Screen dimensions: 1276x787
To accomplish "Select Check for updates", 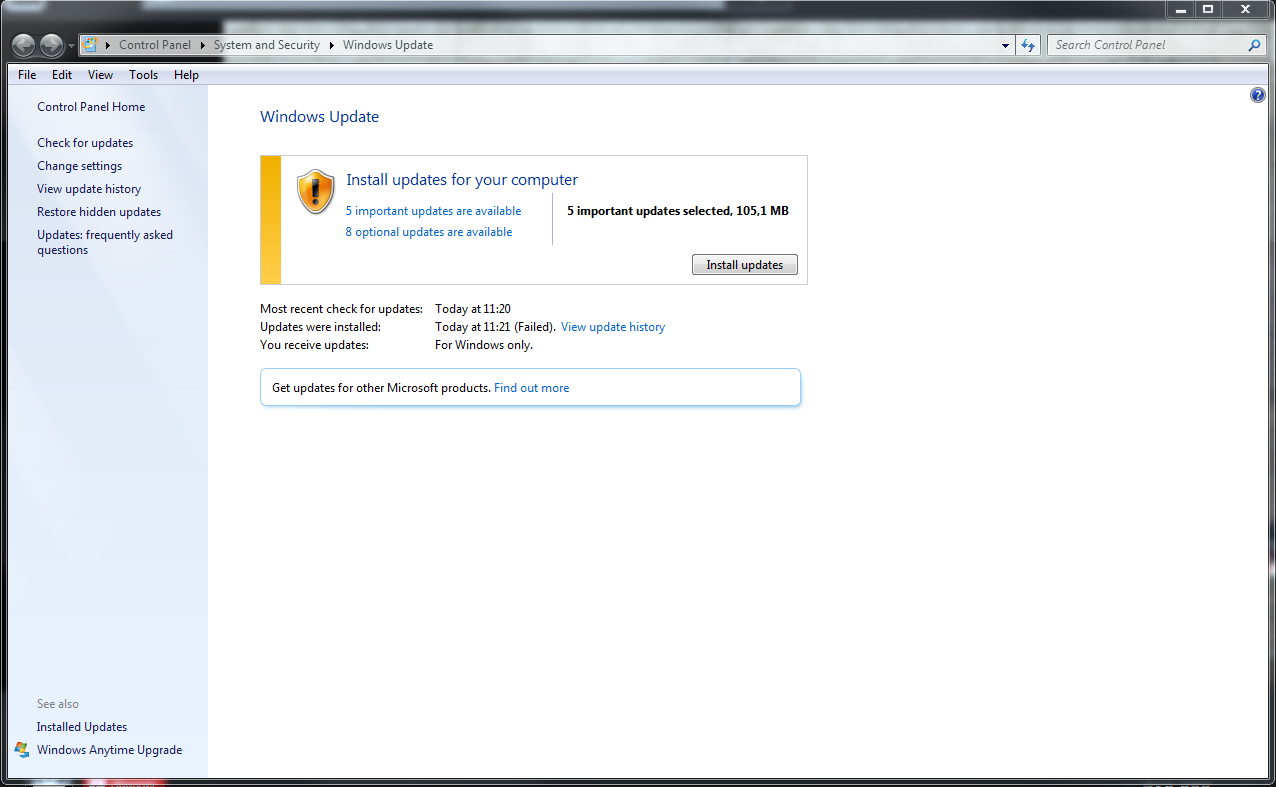I will tap(85, 143).
